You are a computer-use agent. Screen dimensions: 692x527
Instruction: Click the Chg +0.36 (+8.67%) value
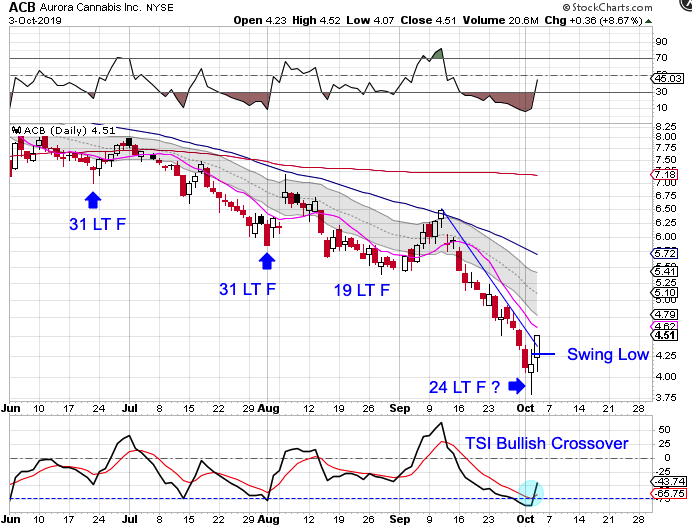pyautogui.click(x=594, y=20)
